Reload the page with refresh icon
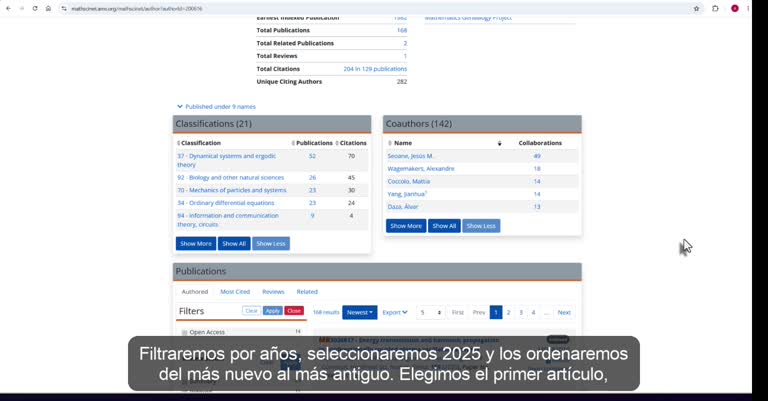The image size is (768, 401). click(x=35, y=8)
